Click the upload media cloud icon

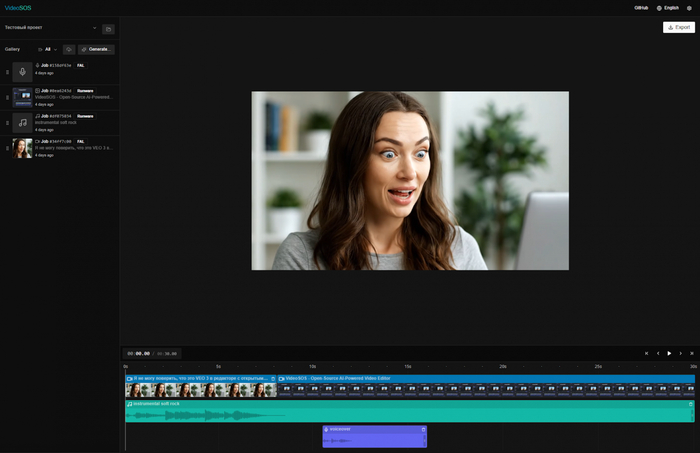click(69, 49)
